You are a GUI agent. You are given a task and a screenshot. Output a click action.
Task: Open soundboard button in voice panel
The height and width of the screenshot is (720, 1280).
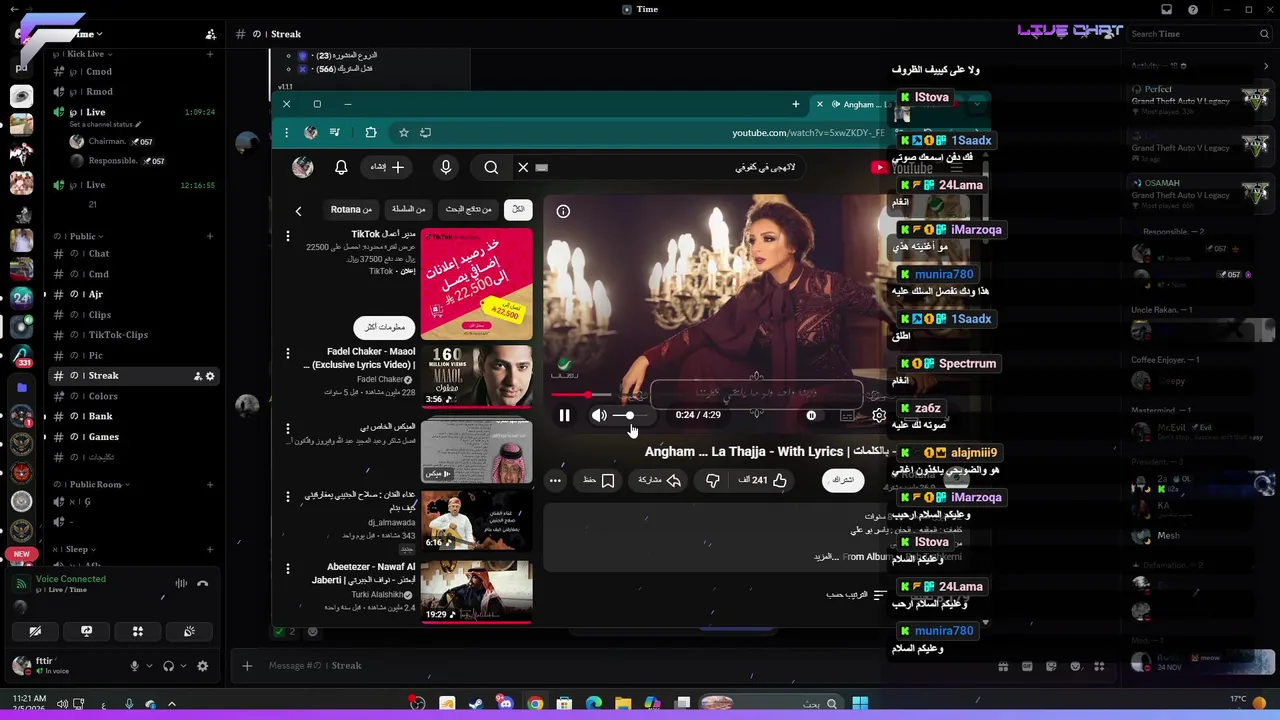pos(189,631)
